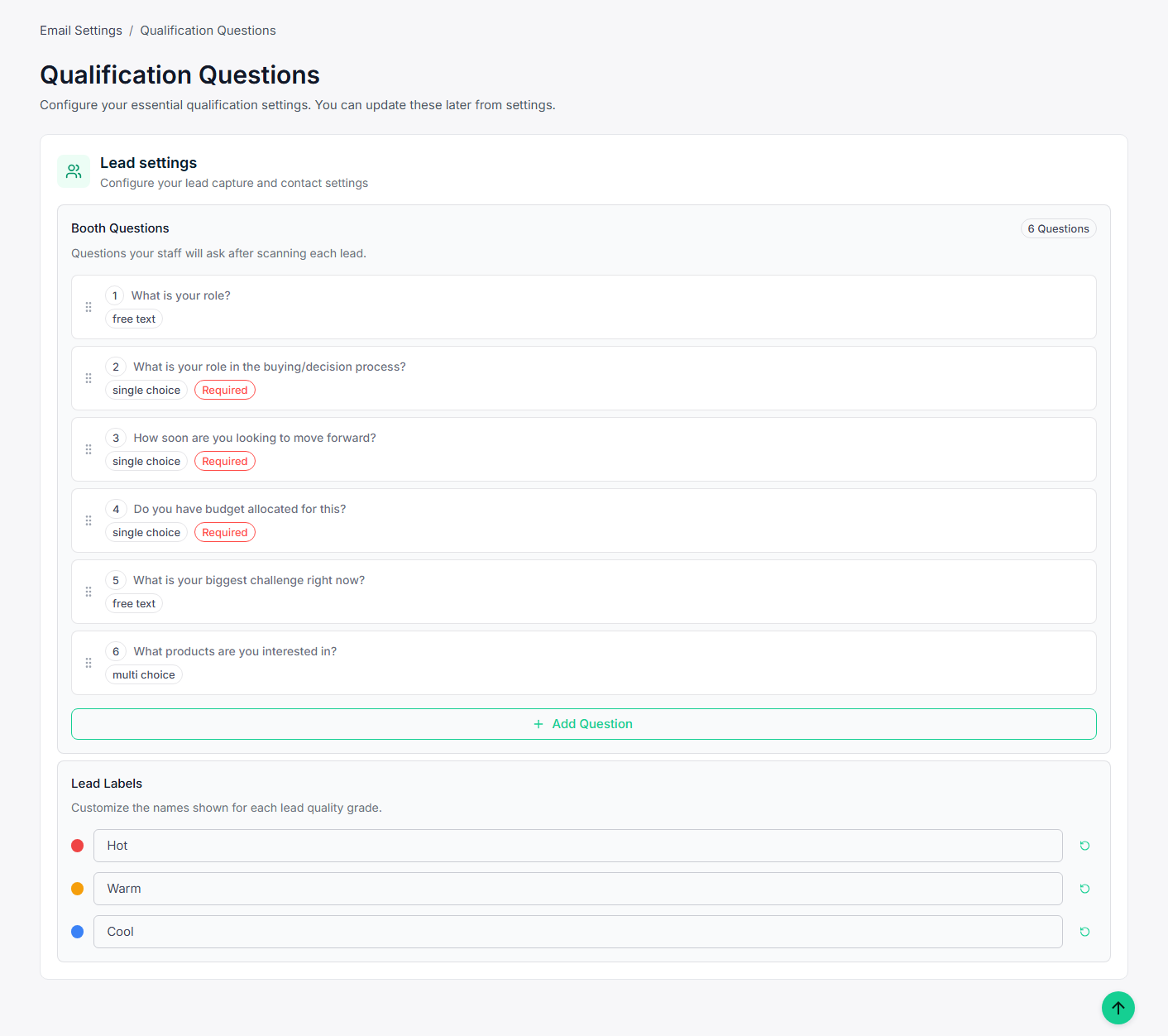Click 'single choice' tag on budget question
Viewport: 1168px width, 1036px height.
pyautogui.click(x=146, y=533)
